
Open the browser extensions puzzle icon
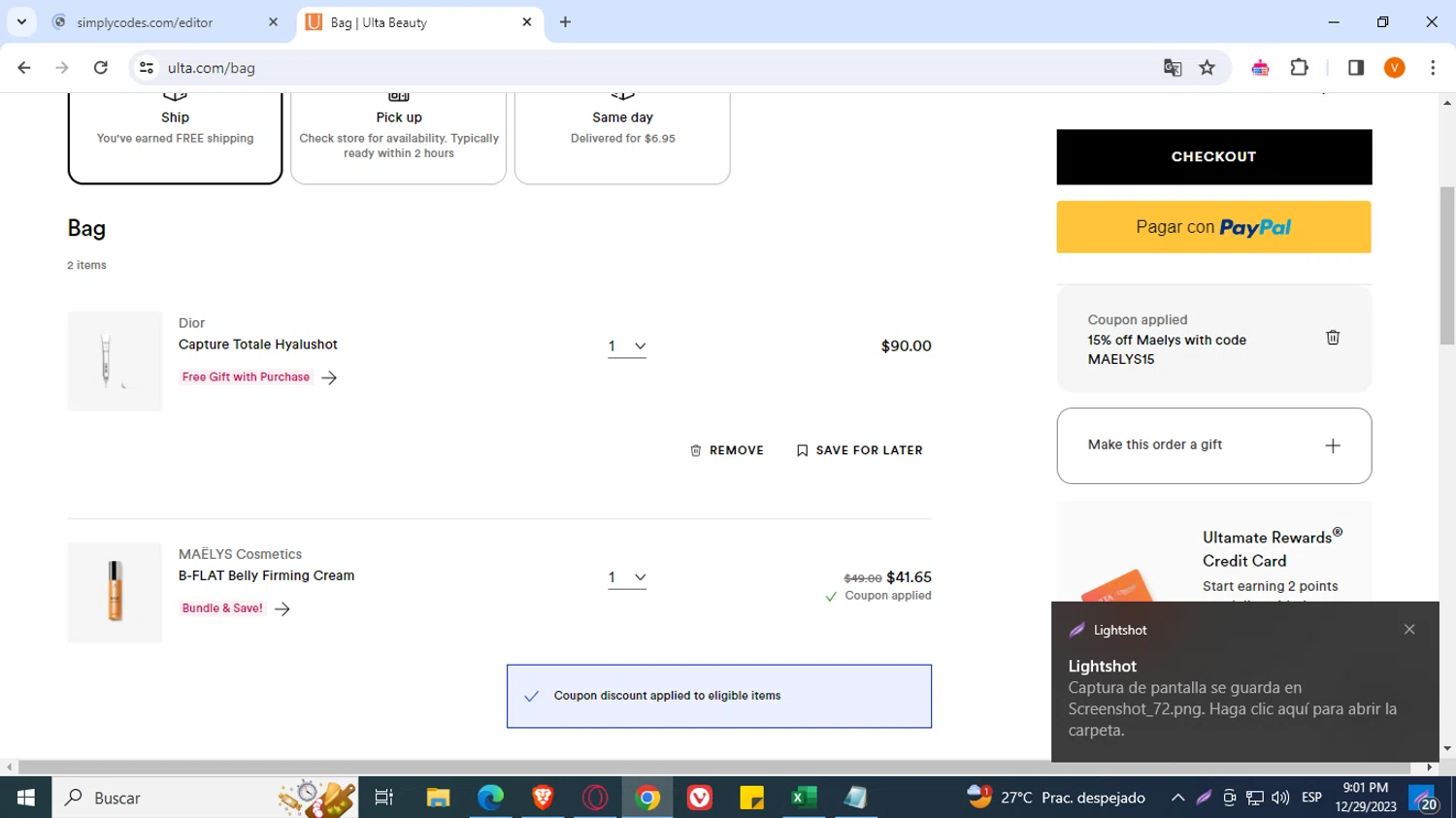tap(1300, 68)
